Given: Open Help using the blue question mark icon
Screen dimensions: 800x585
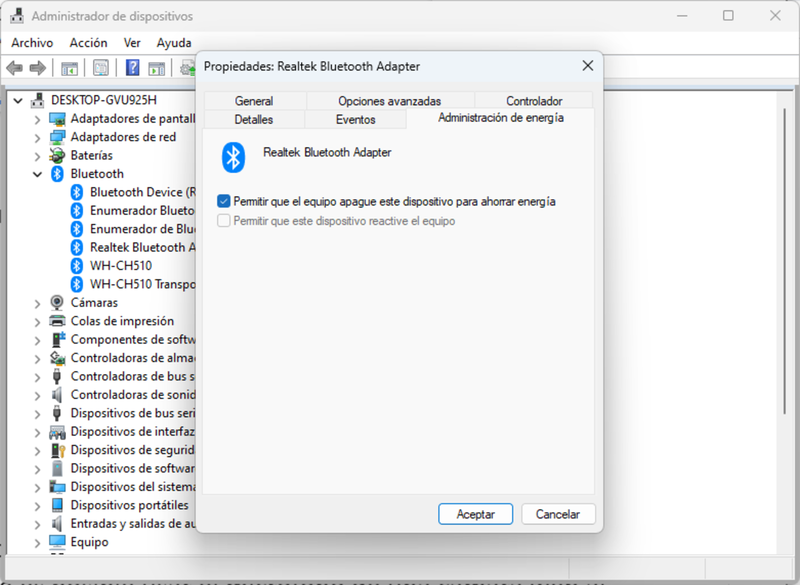Looking at the screenshot, I should point(134,68).
